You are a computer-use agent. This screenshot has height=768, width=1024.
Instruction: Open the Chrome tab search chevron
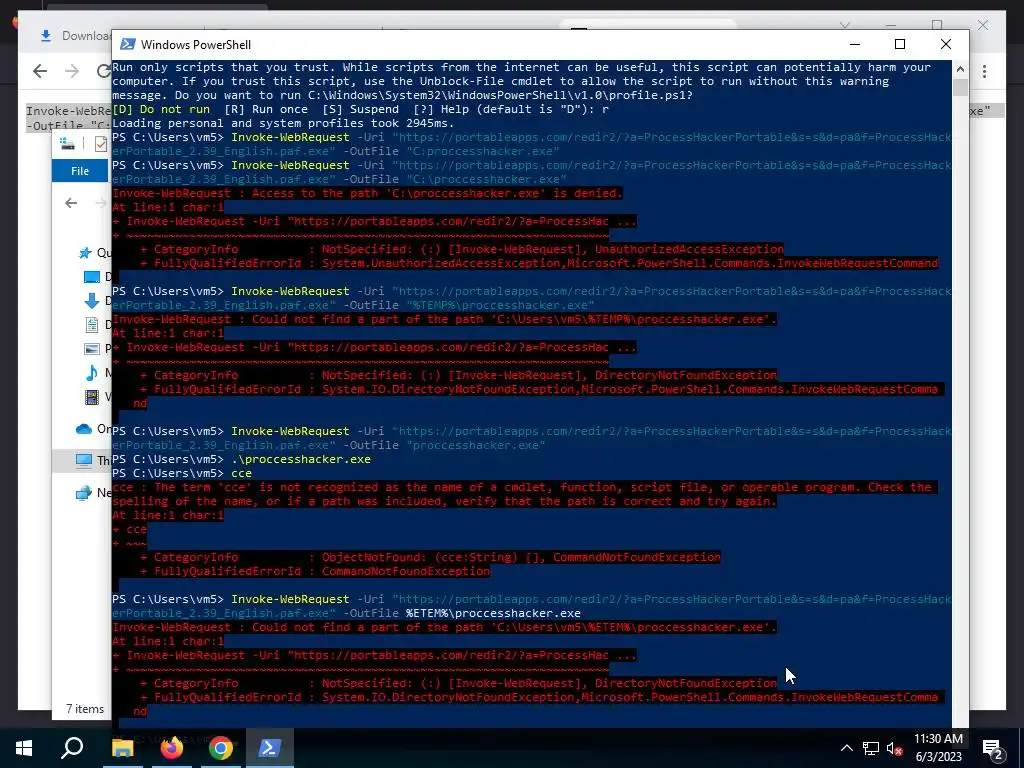pos(845,25)
